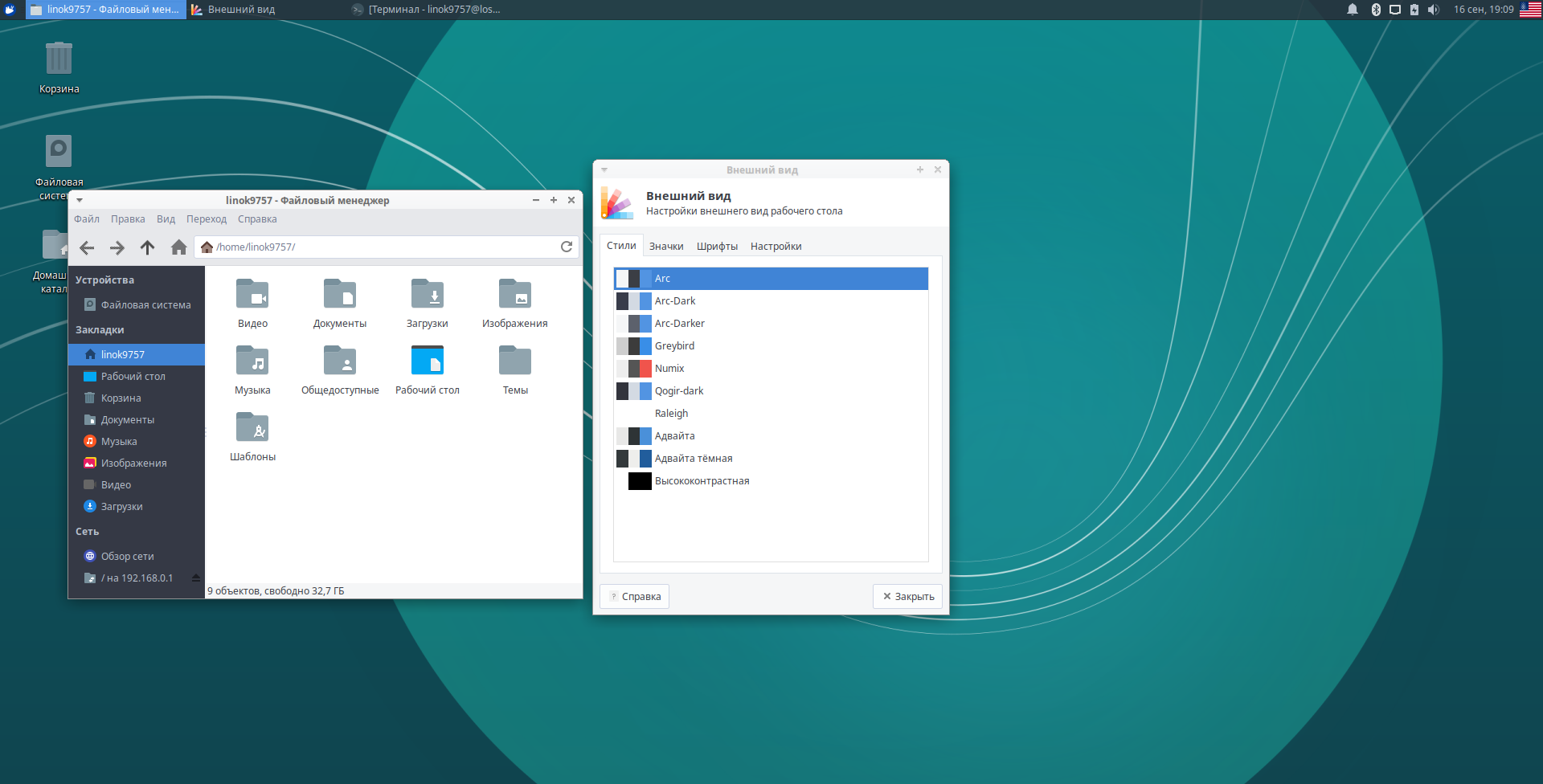Select the Arc theme row
Viewport: 1543px width, 784px height.
[x=771, y=279]
